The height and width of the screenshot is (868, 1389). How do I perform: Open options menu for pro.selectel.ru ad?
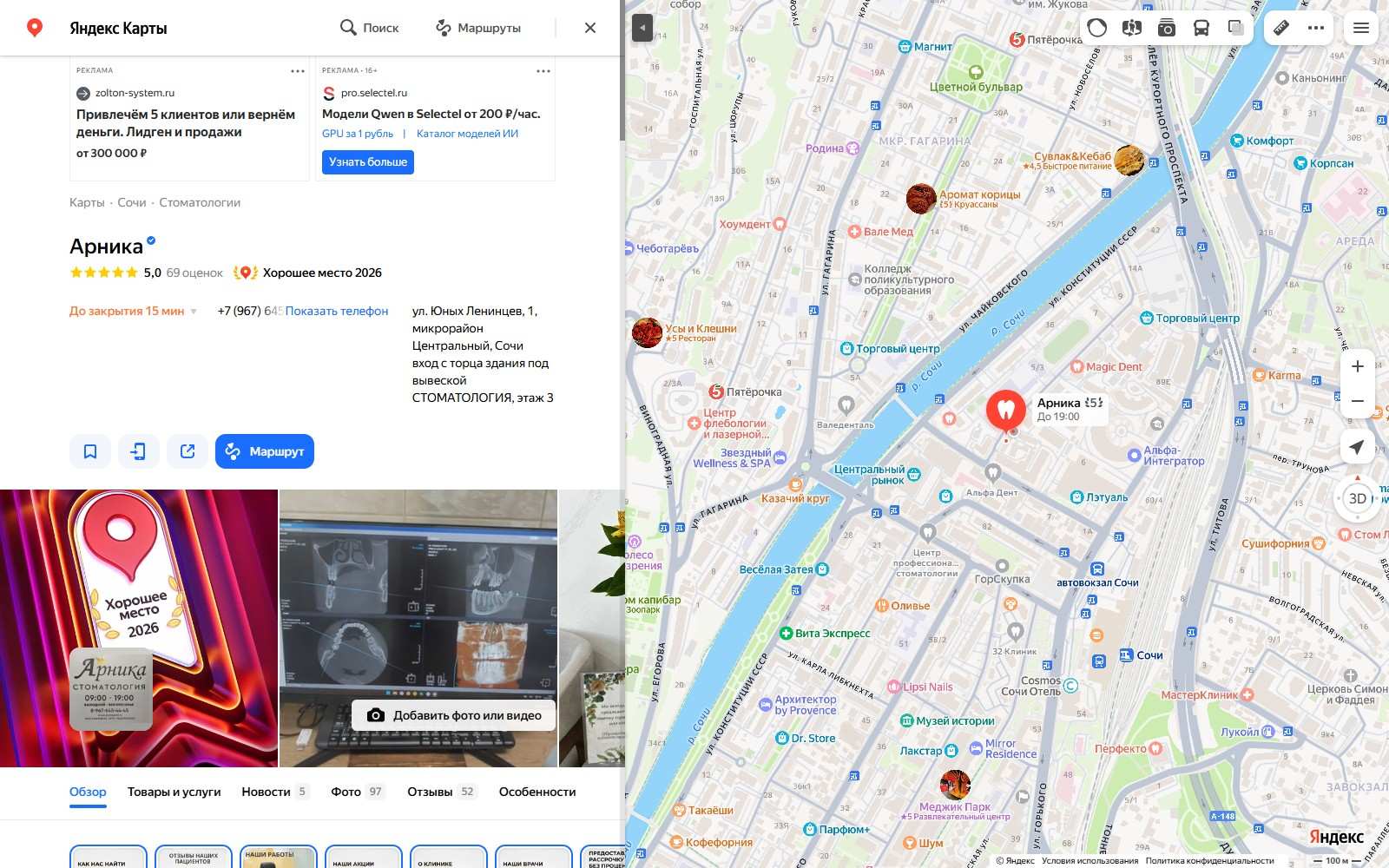543,71
